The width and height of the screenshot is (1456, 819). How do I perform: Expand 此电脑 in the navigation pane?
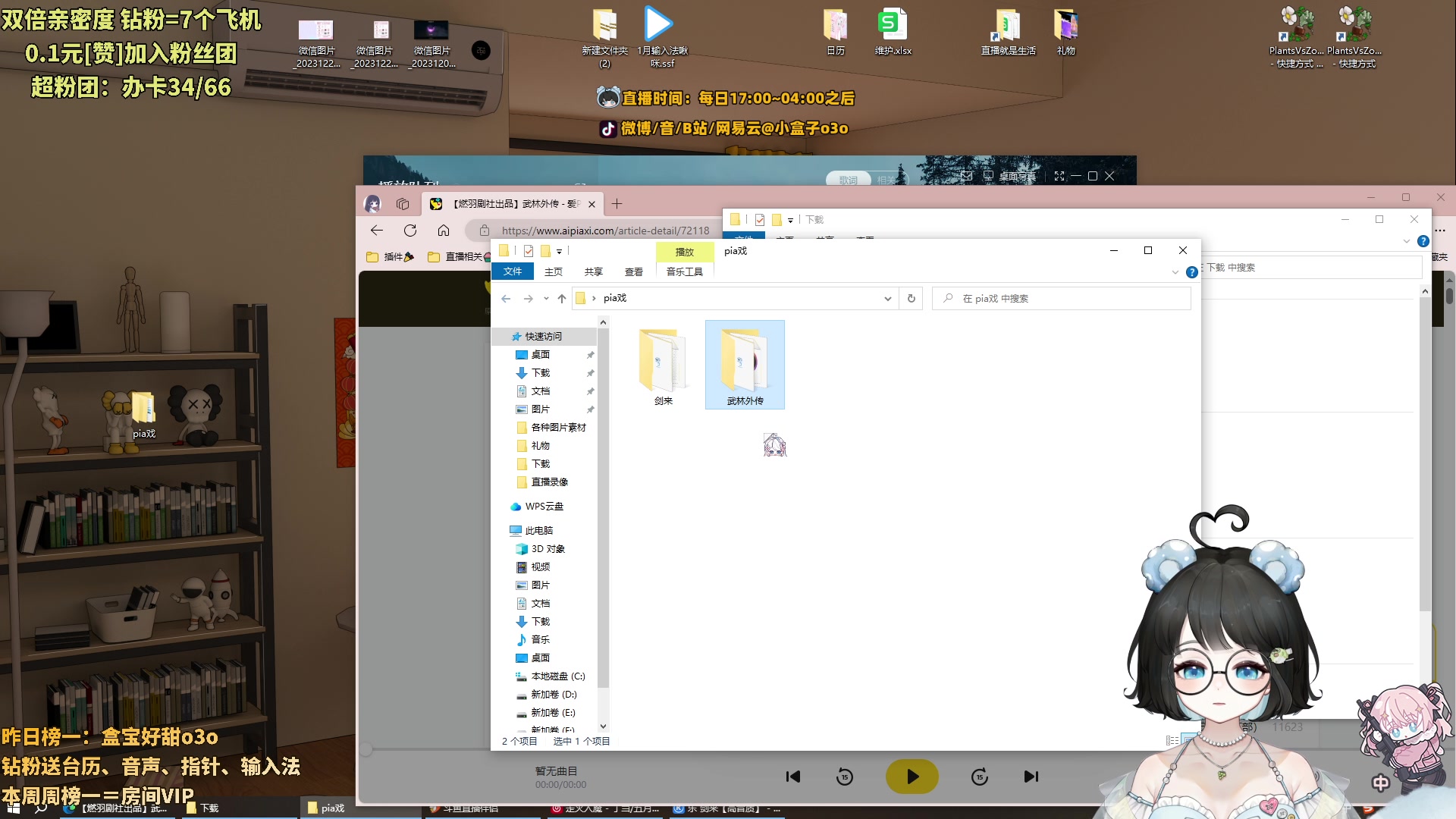507,530
